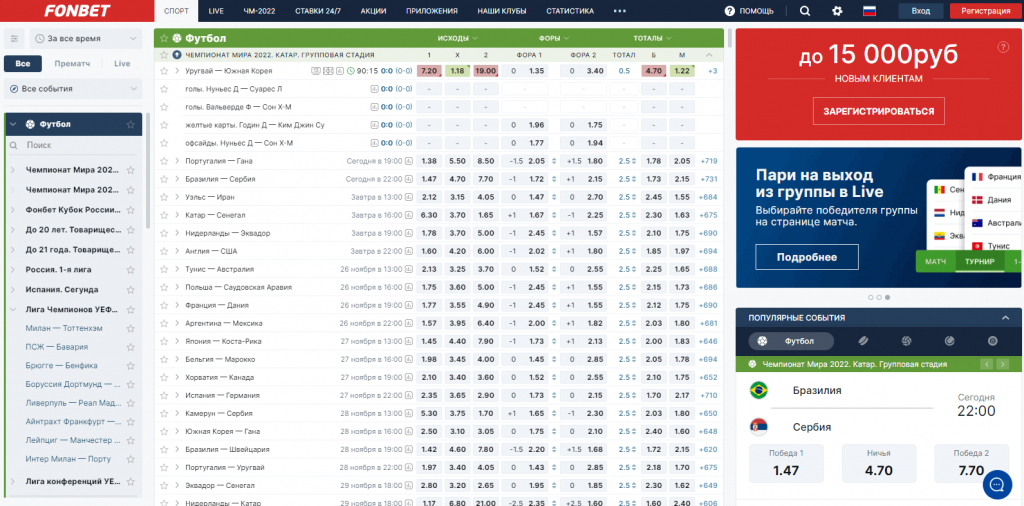Click the question mark on red promo banner
Viewport: 1024px width, 506px height.
[1003, 47]
